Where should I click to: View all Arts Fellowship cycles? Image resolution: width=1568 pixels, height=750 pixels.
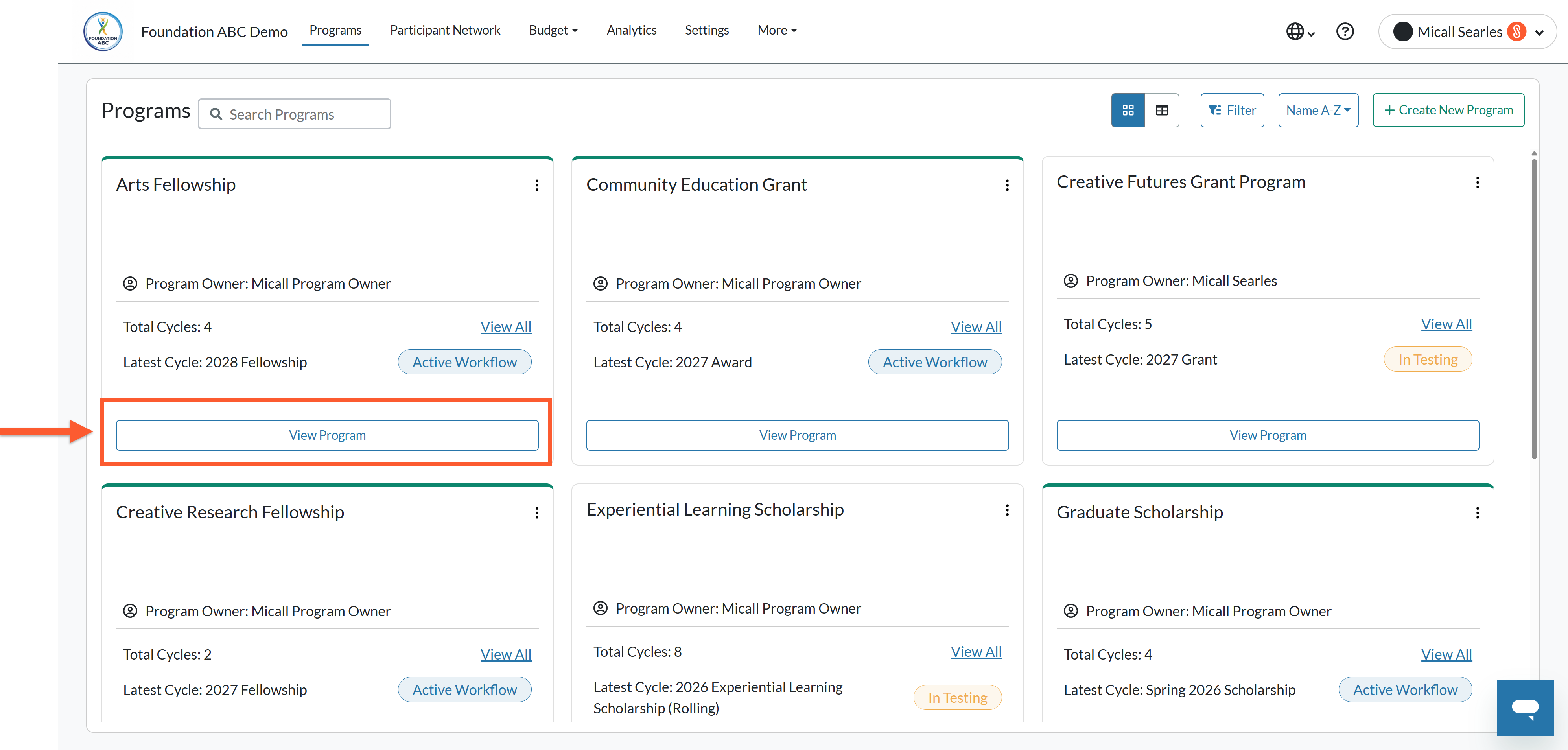(506, 327)
